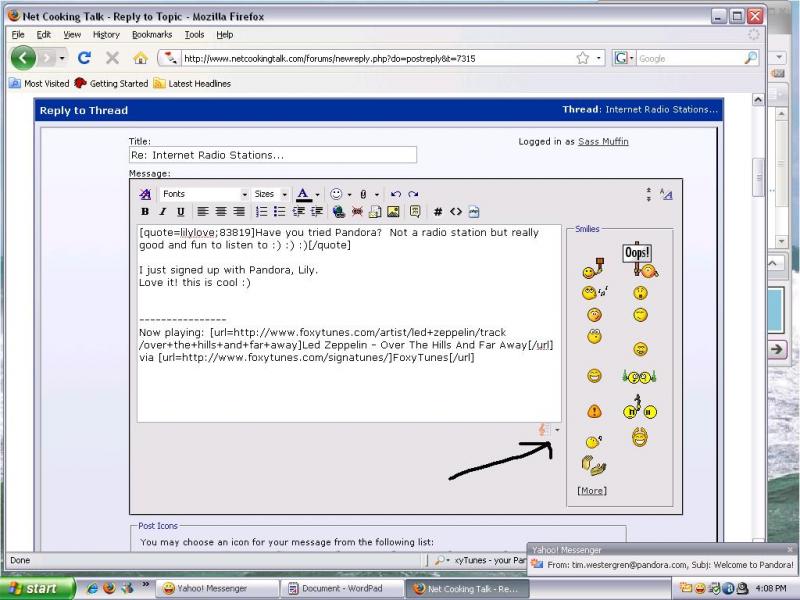Open Most Visited bookmarks folder

39,83
